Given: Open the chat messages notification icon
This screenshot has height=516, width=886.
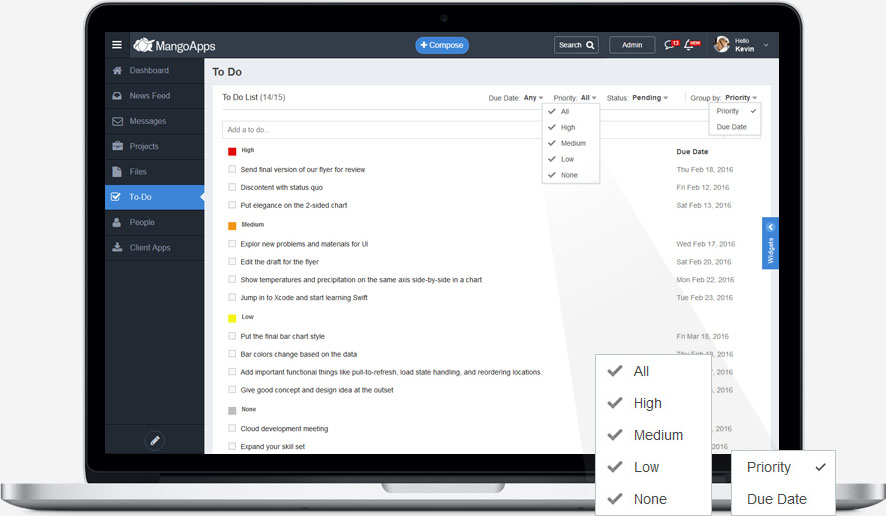Looking at the screenshot, I should [x=671, y=45].
